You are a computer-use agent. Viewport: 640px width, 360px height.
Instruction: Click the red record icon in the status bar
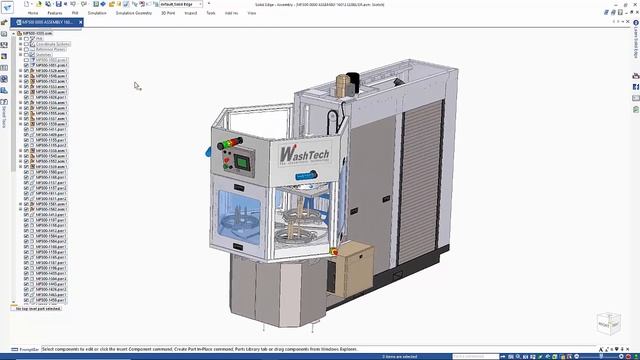click(x=629, y=357)
